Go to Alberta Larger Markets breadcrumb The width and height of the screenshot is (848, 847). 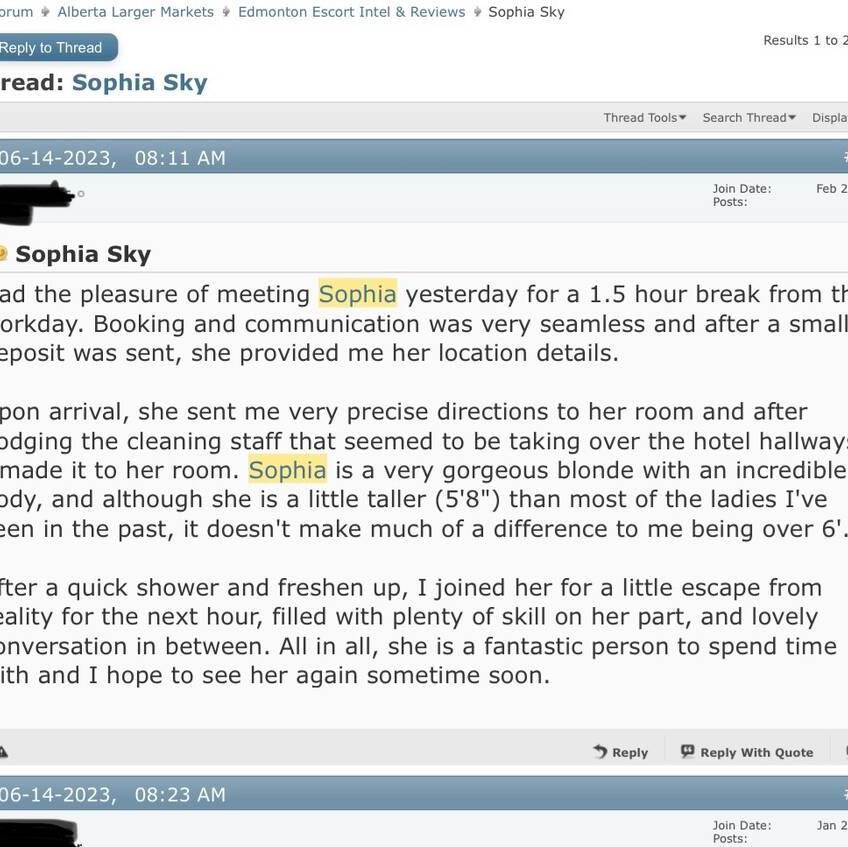click(x=135, y=12)
